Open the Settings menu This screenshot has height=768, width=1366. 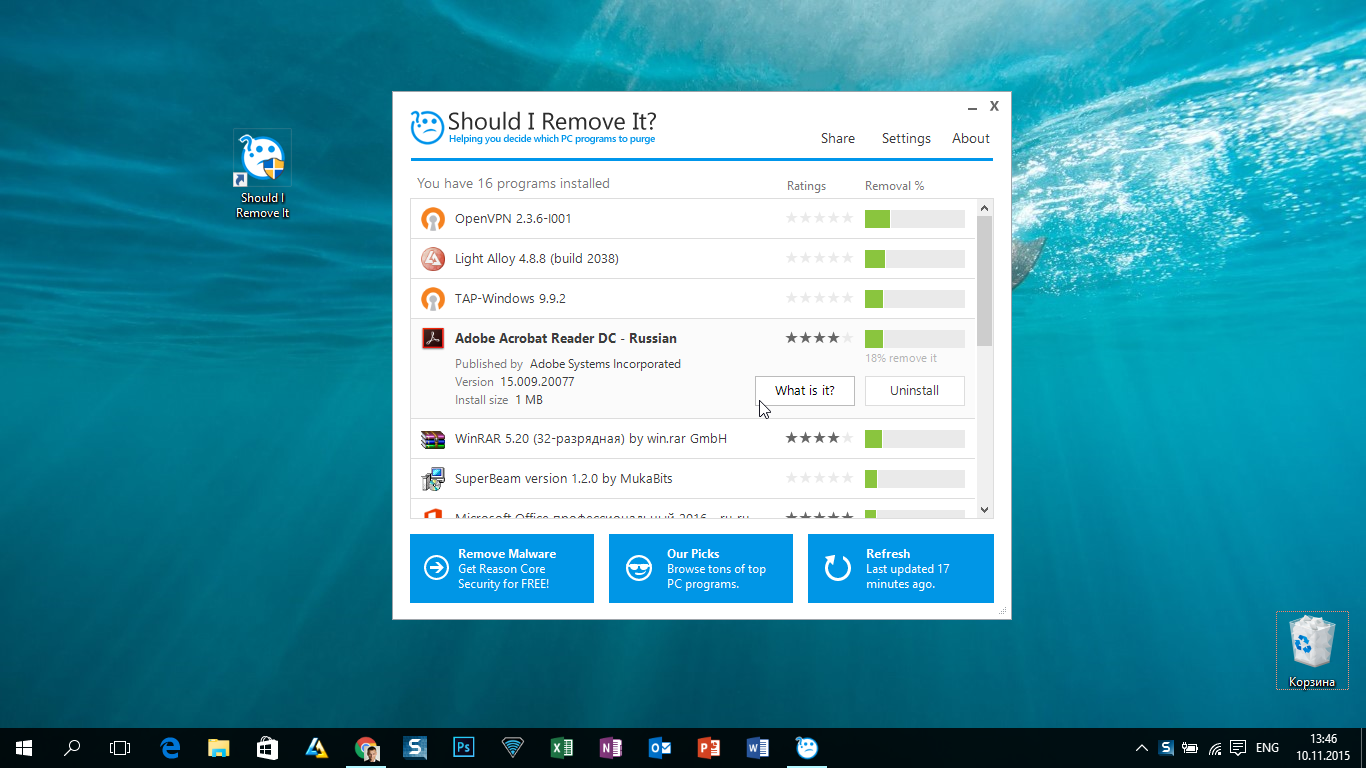[906, 139]
